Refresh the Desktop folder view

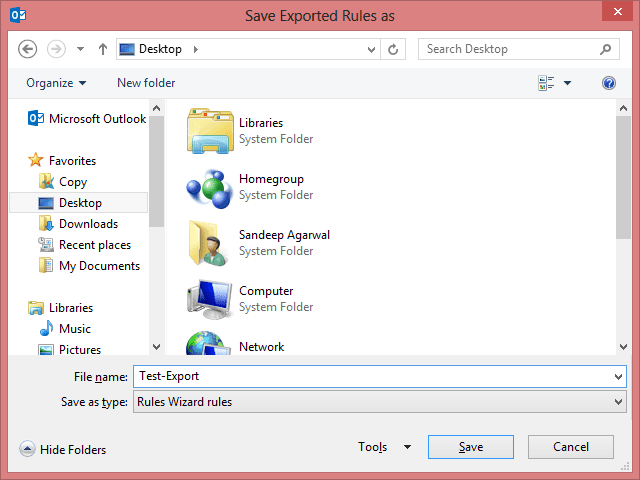[x=393, y=49]
